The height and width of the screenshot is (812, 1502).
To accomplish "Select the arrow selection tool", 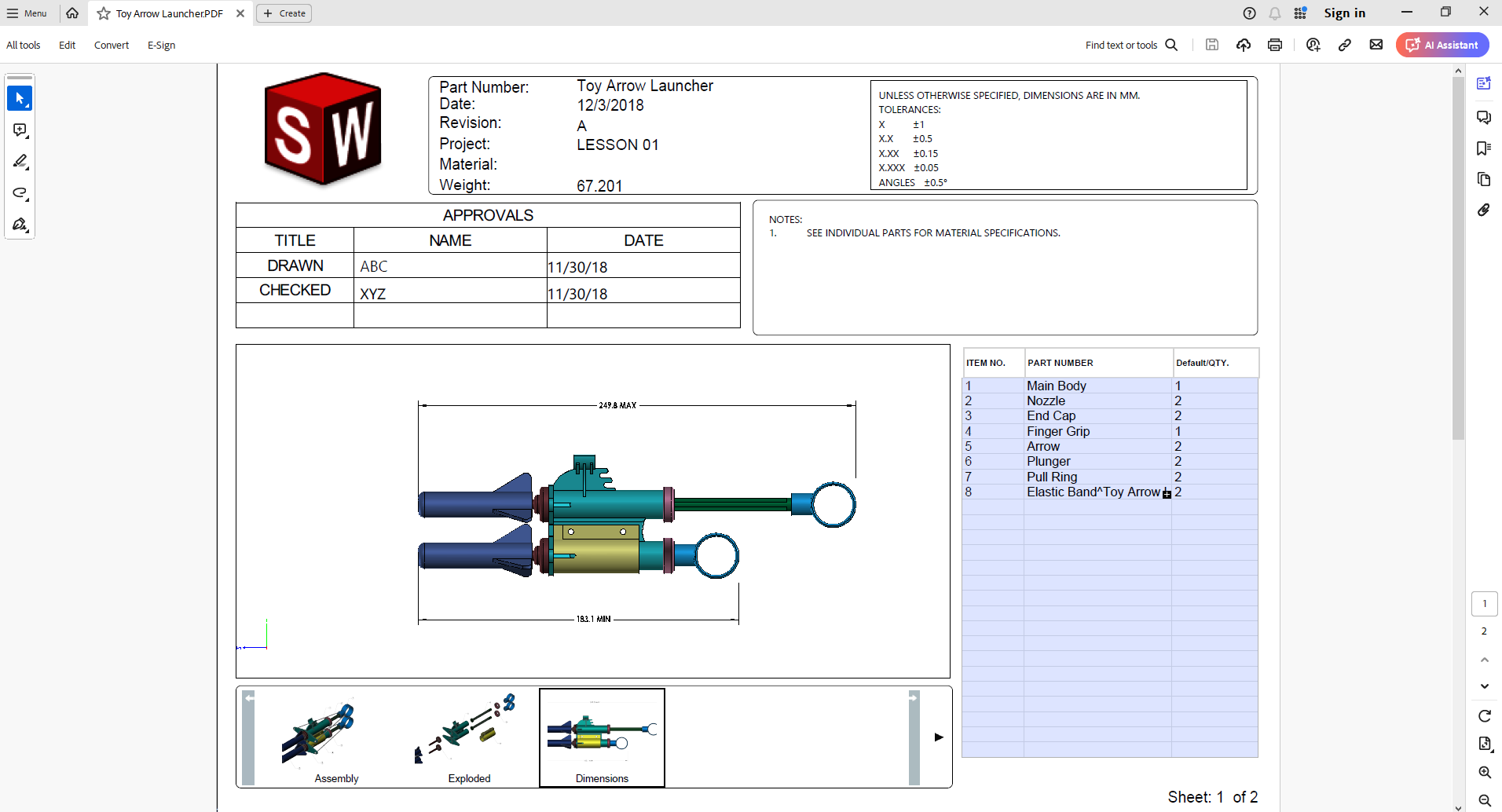I will [x=20, y=99].
